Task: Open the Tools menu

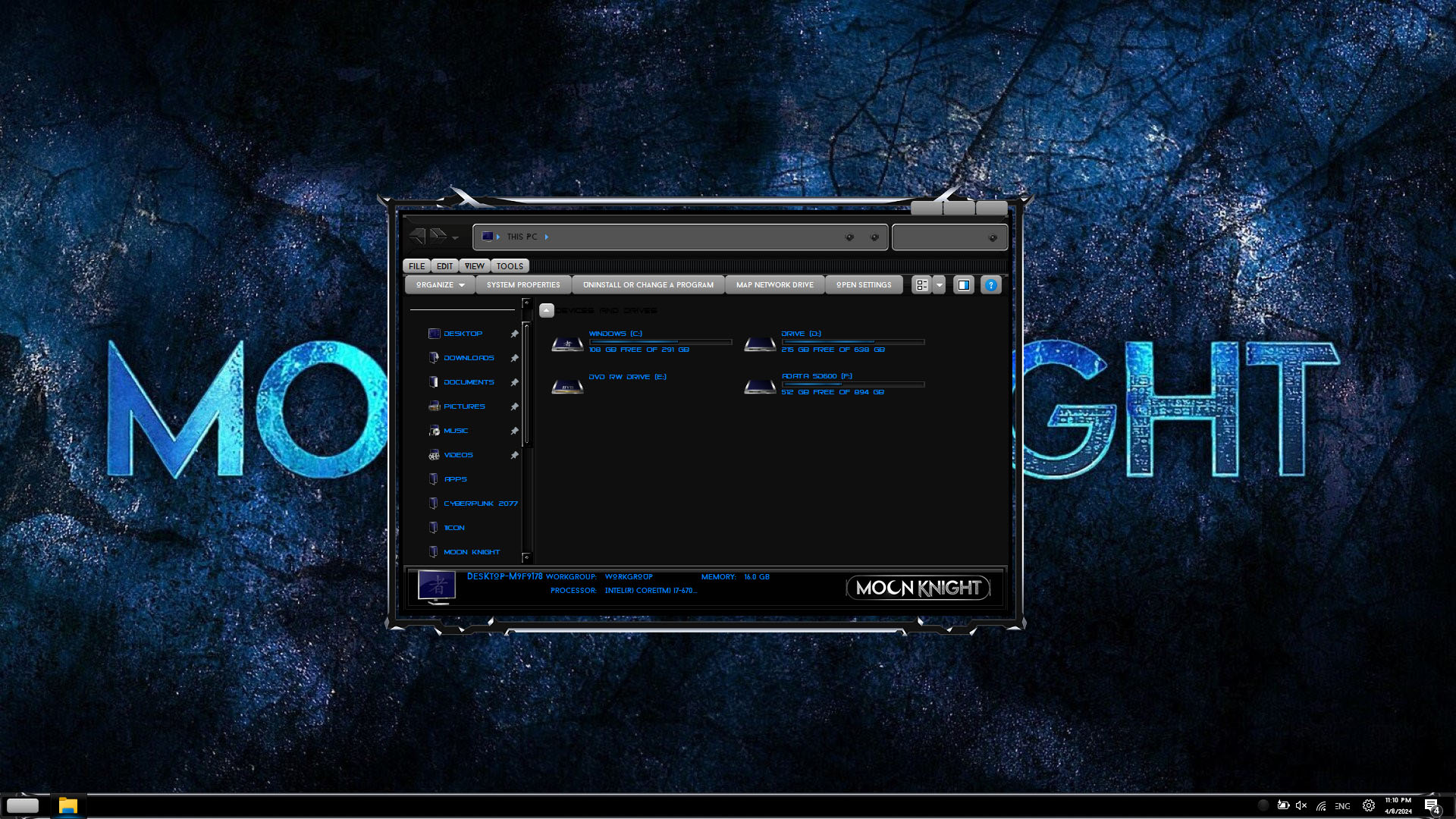Action: tap(510, 266)
